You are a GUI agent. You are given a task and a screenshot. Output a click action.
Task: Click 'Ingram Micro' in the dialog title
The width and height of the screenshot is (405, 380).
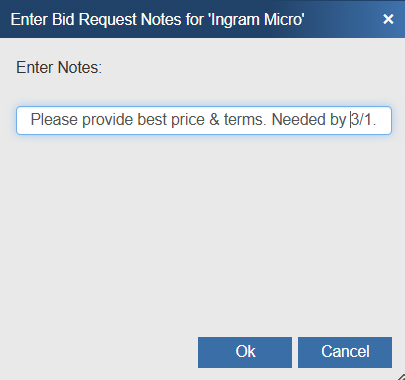pos(257,19)
